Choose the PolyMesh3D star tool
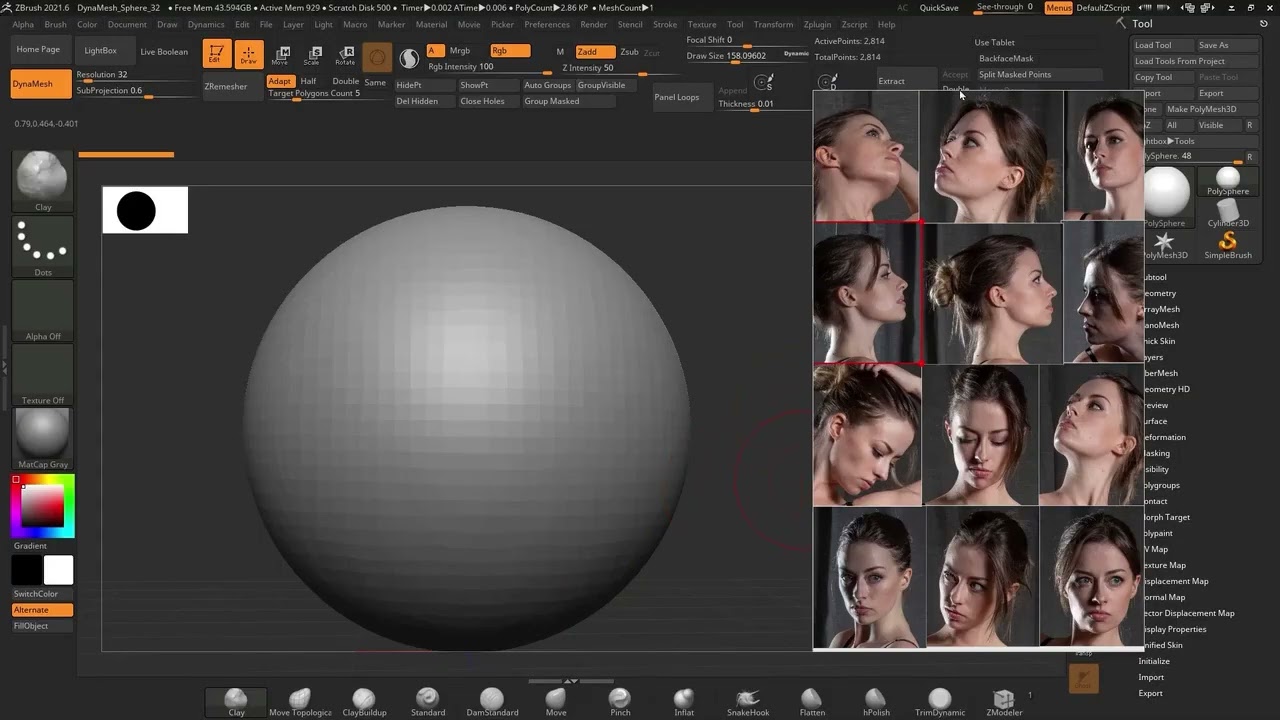This screenshot has width=1280, height=720. click(1164, 245)
